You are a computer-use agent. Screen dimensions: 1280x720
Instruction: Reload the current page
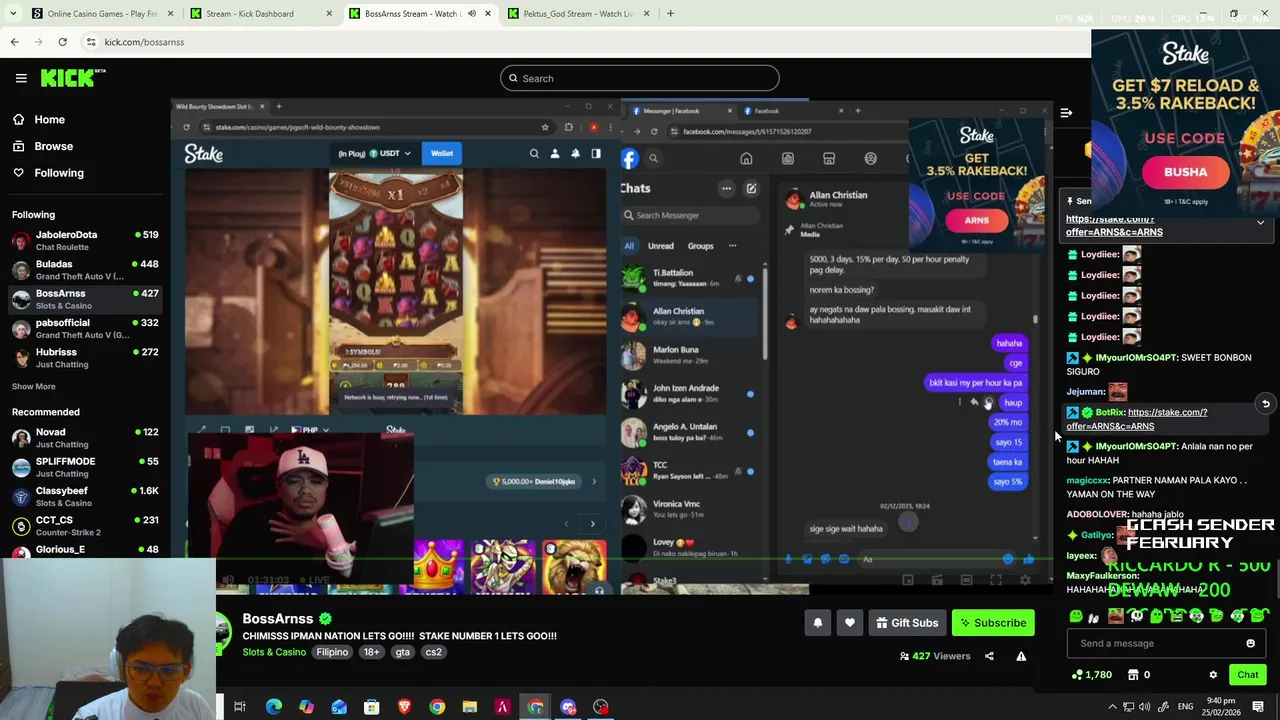point(62,42)
